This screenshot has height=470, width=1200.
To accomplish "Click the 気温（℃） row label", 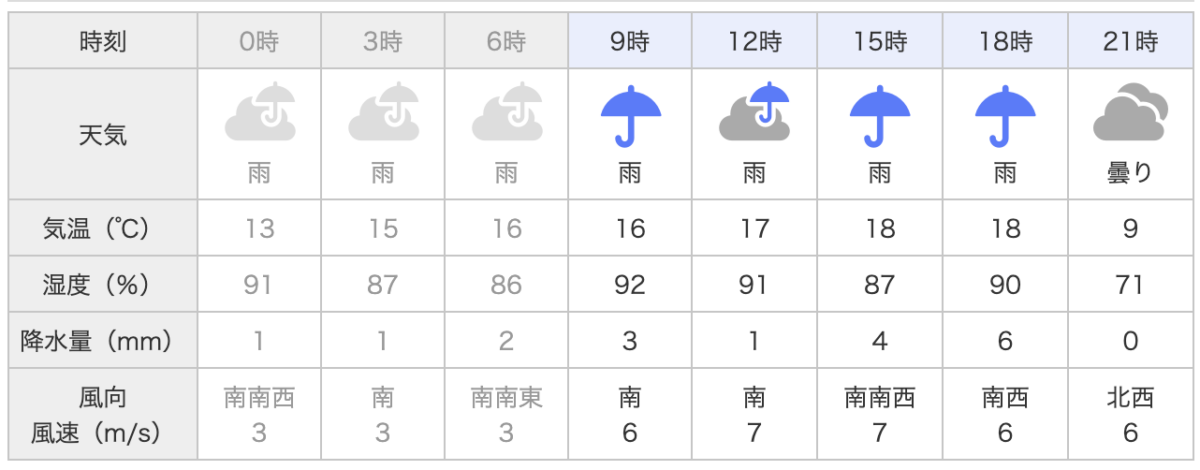I will coord(104,228).
